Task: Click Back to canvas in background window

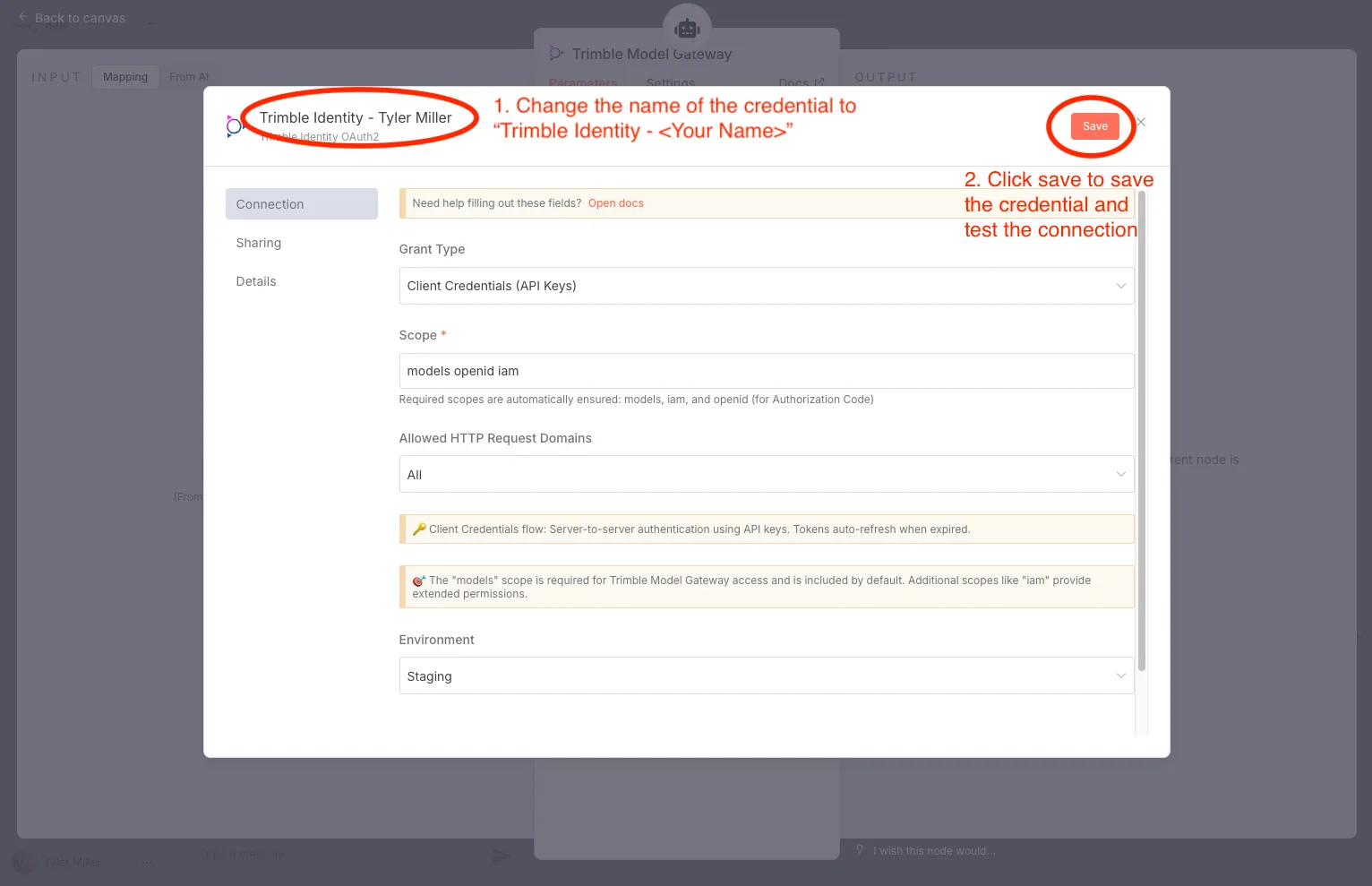Action: [x=80, y=18]
